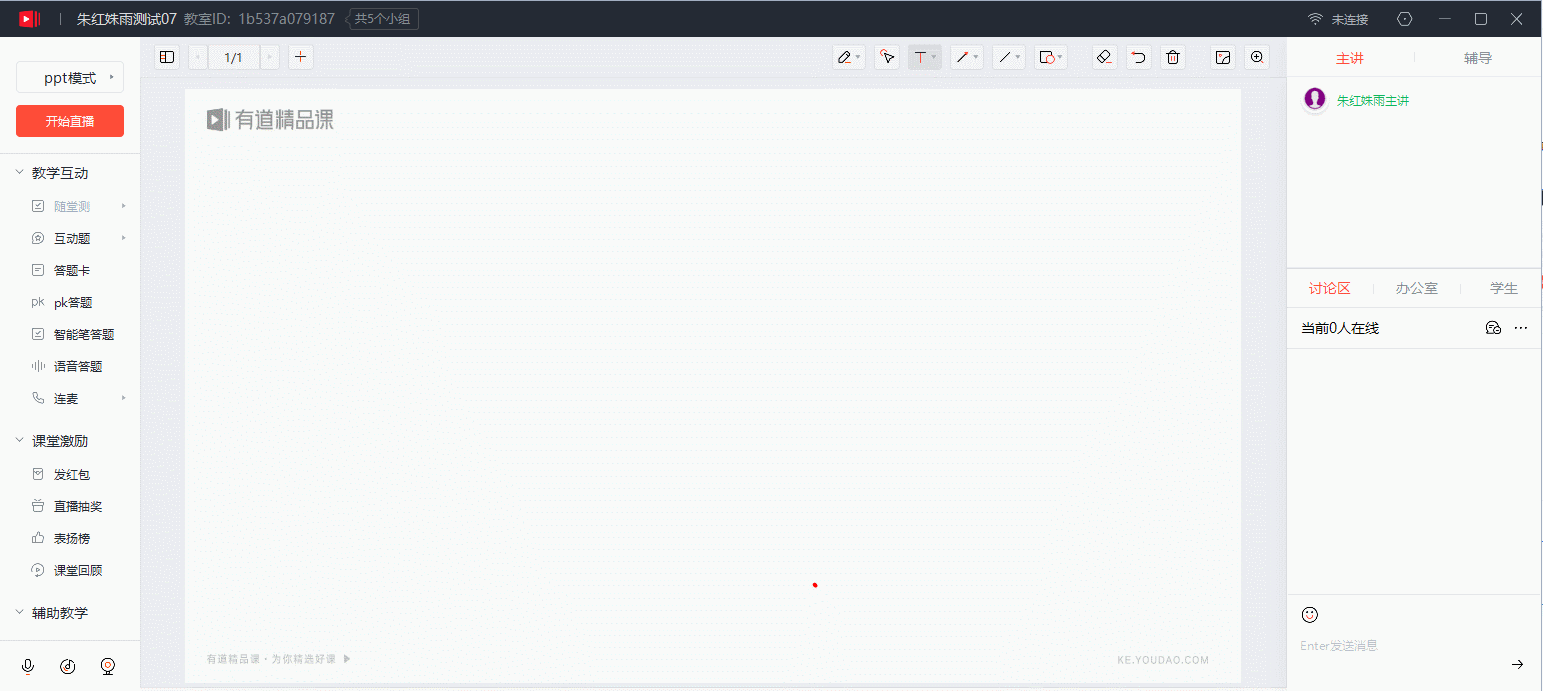Open the pen tool options dropdown arrow
This screenshot has width=1543, height=691.
coord(858,57)
